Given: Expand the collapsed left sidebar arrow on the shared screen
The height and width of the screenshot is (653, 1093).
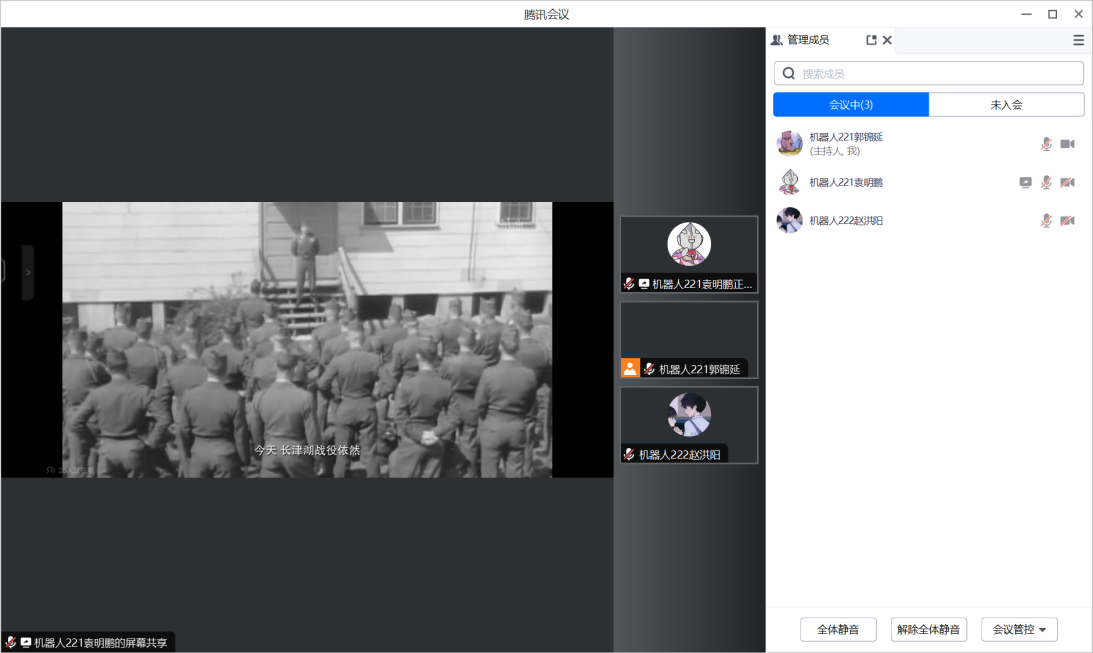Looking at the screenshot, I should [x=27, y=272].
